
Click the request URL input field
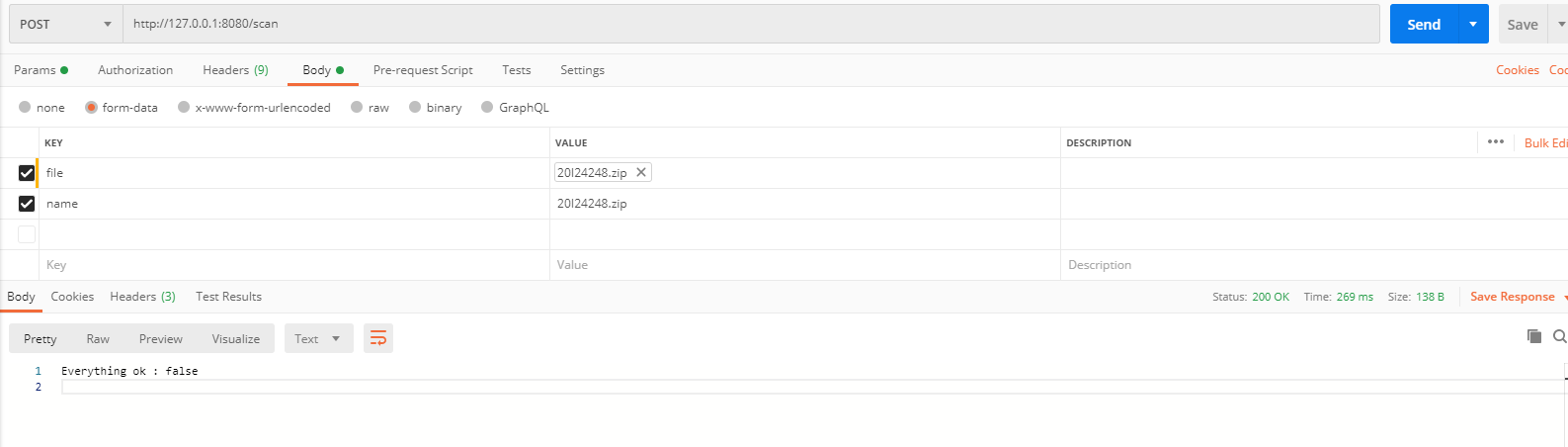(751, 24)
